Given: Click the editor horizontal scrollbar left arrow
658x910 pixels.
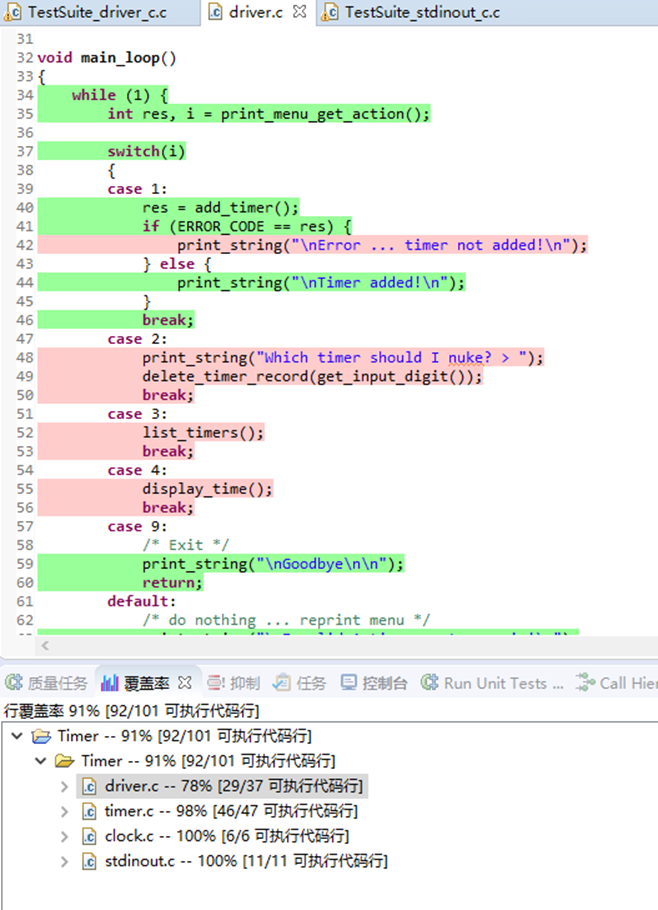Looking at the screenshot, I should pyautogui.click(x=46, y=647).
